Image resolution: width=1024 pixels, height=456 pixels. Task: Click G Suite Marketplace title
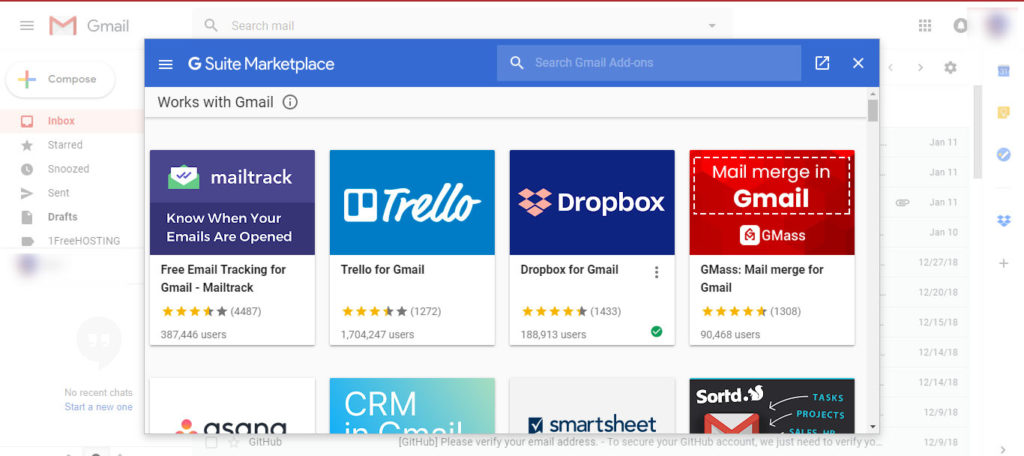point(261,64)
